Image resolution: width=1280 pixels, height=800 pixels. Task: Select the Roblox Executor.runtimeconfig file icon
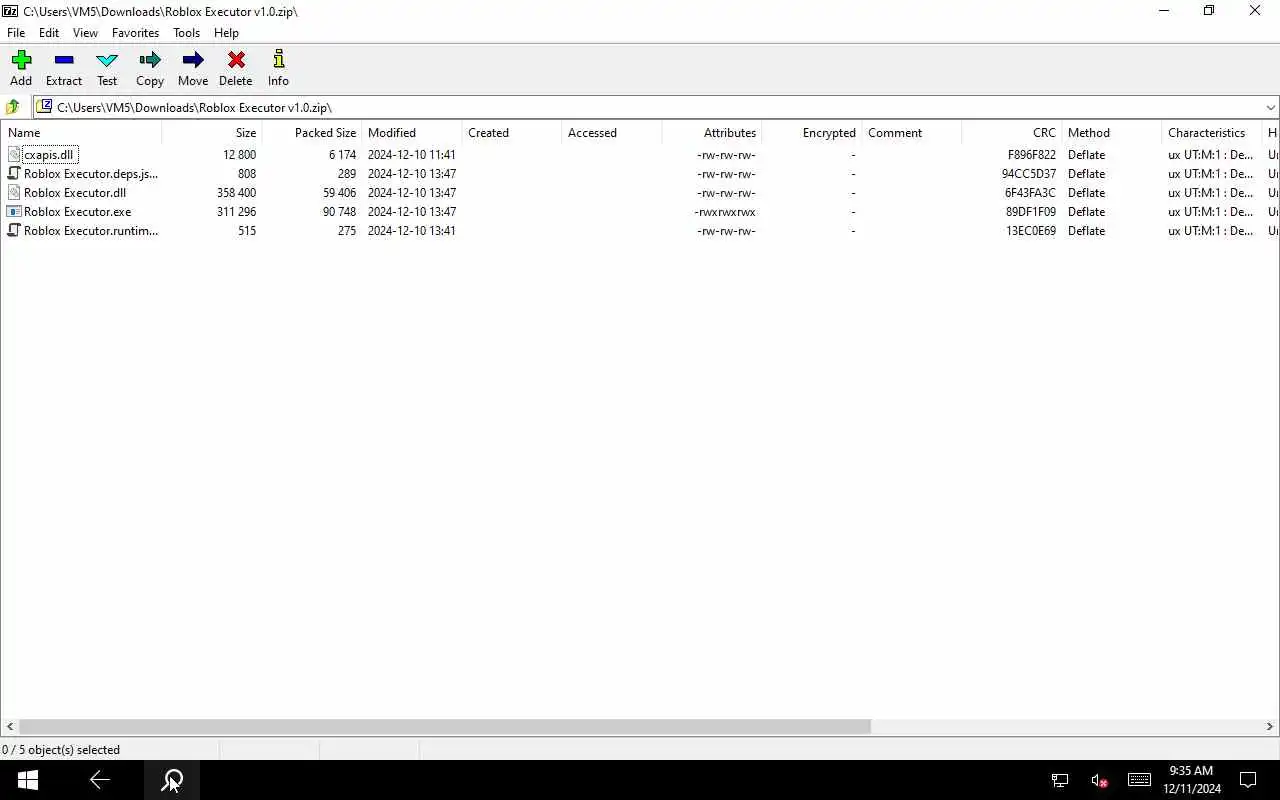click(14, 231)
